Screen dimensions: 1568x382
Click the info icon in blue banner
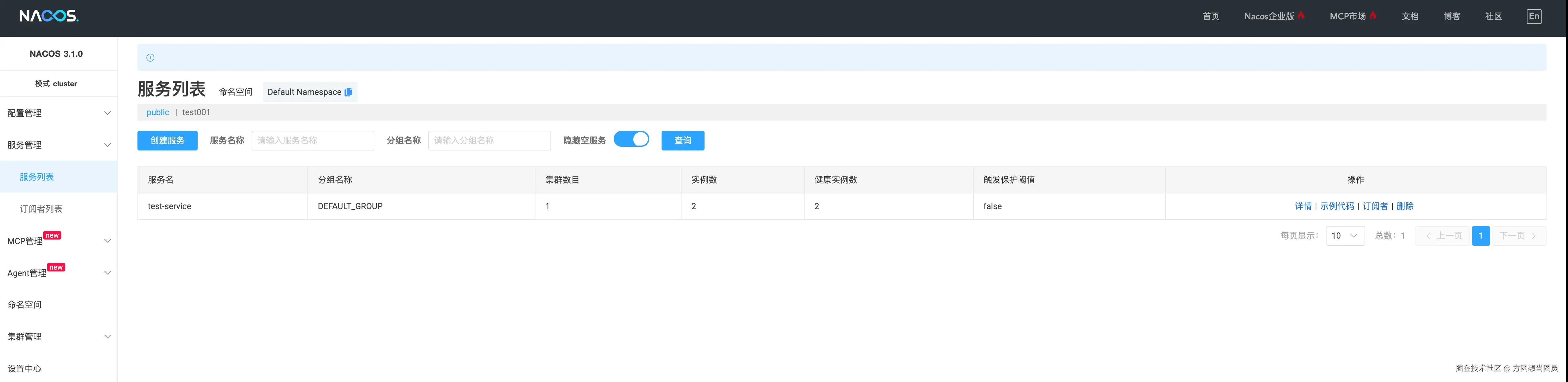point(150,58)
